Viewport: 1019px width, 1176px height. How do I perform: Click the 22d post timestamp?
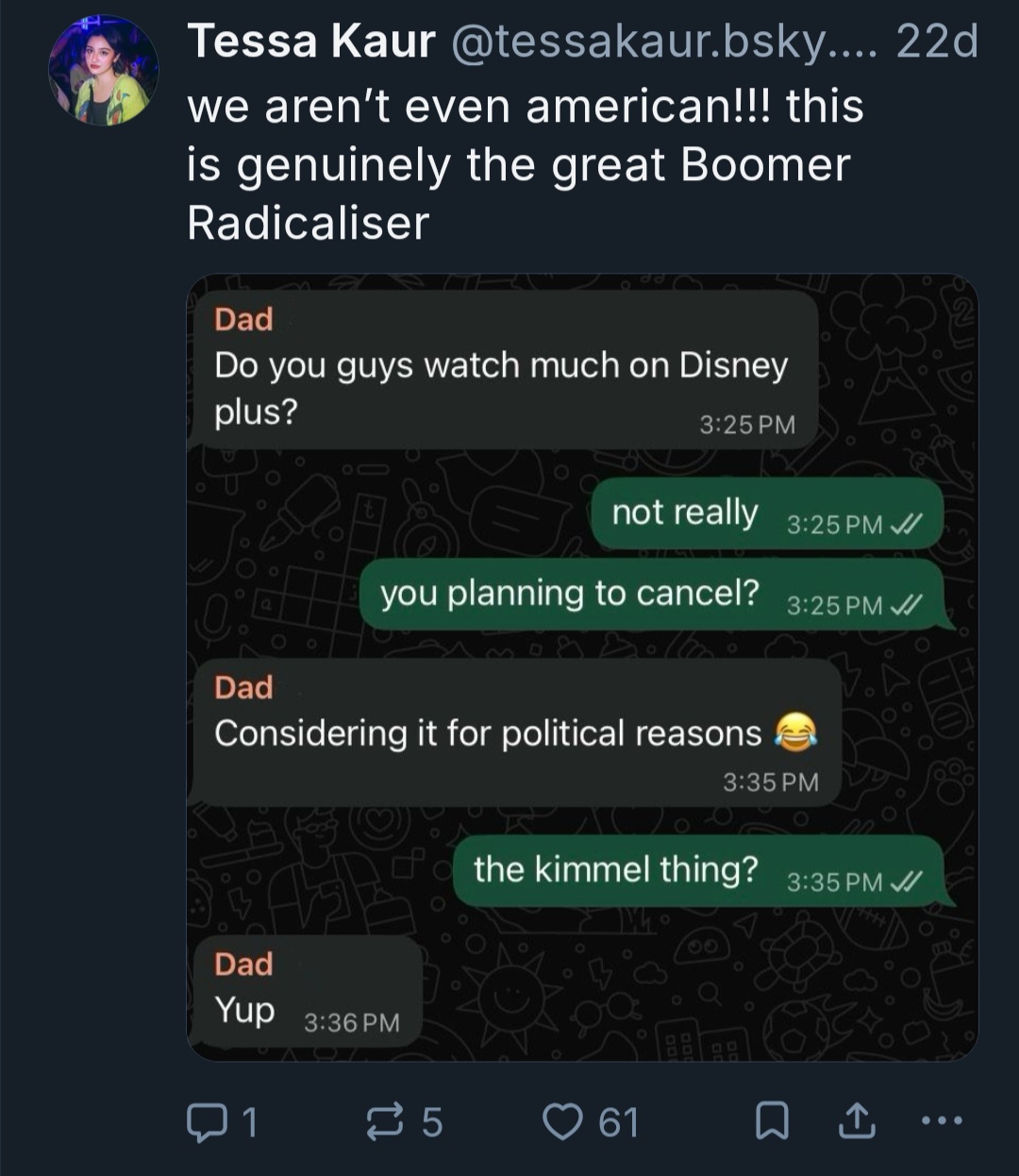click(x=937, y=42)
